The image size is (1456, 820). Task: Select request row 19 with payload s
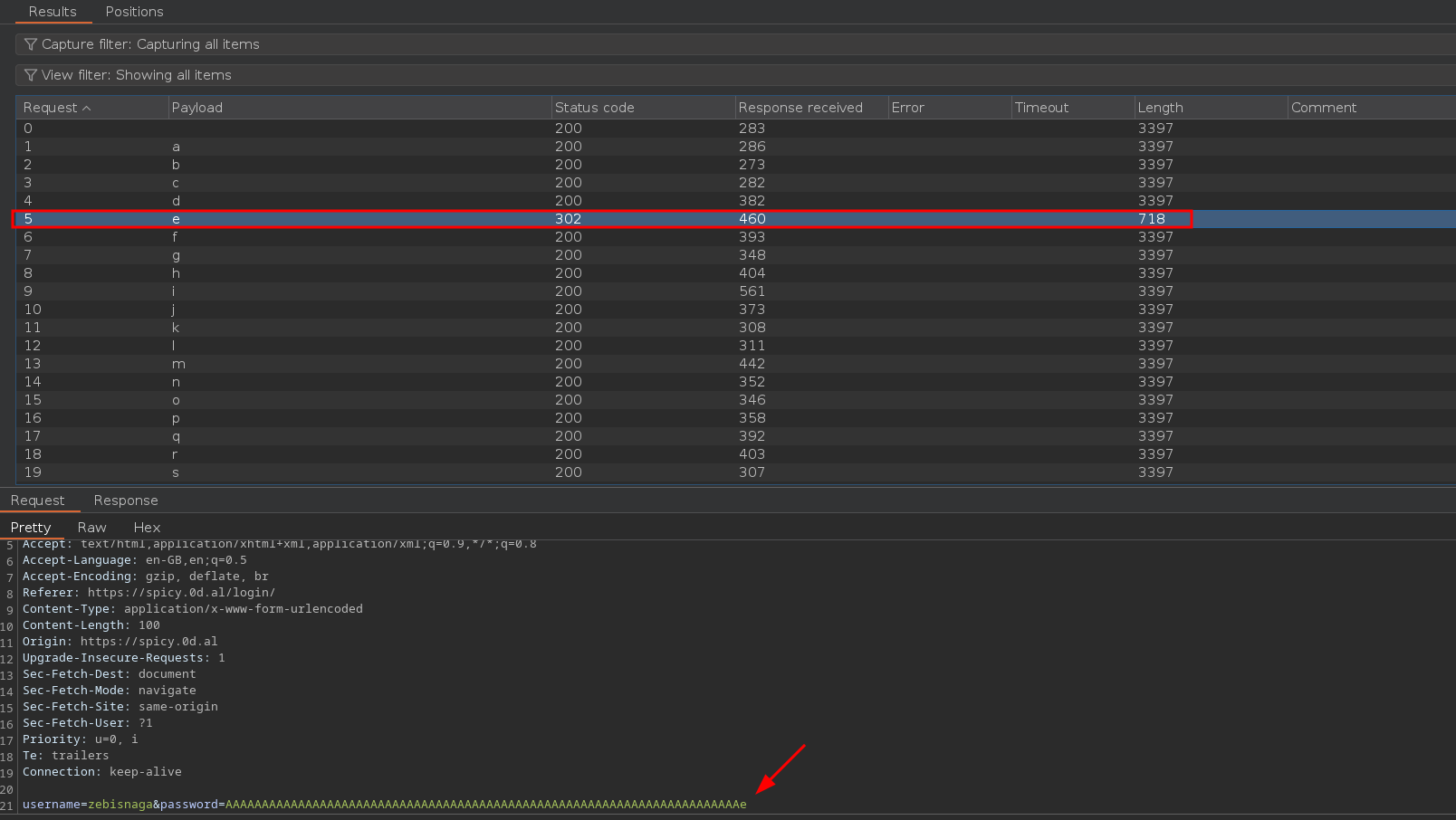pos(362,472)
